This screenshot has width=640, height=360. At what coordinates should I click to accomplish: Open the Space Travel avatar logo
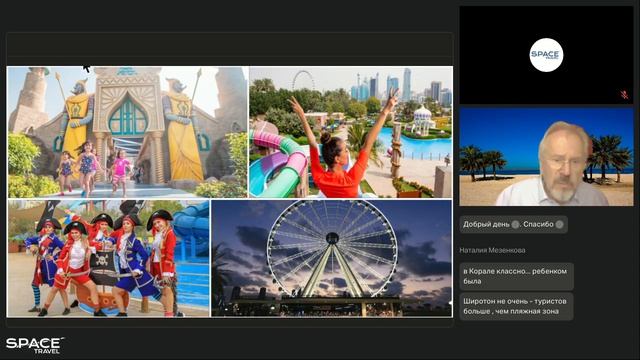click(546, 55)
